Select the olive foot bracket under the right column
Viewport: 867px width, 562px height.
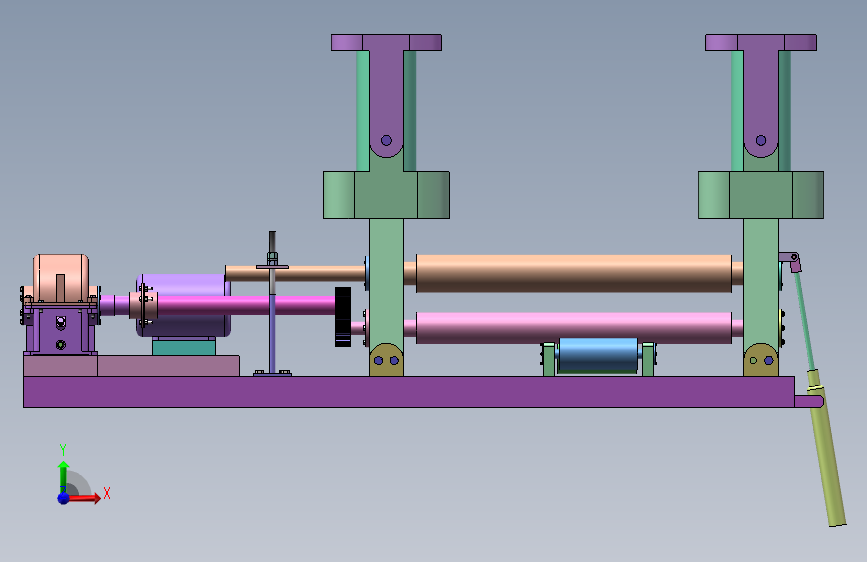[761, 360]
